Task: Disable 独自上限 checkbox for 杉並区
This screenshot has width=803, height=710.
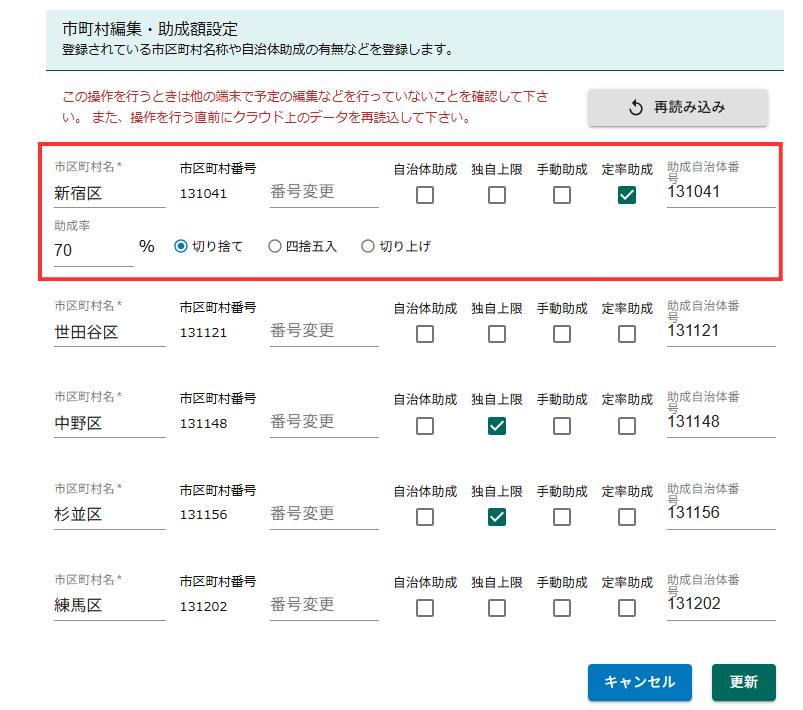Action: coord(497,517)
